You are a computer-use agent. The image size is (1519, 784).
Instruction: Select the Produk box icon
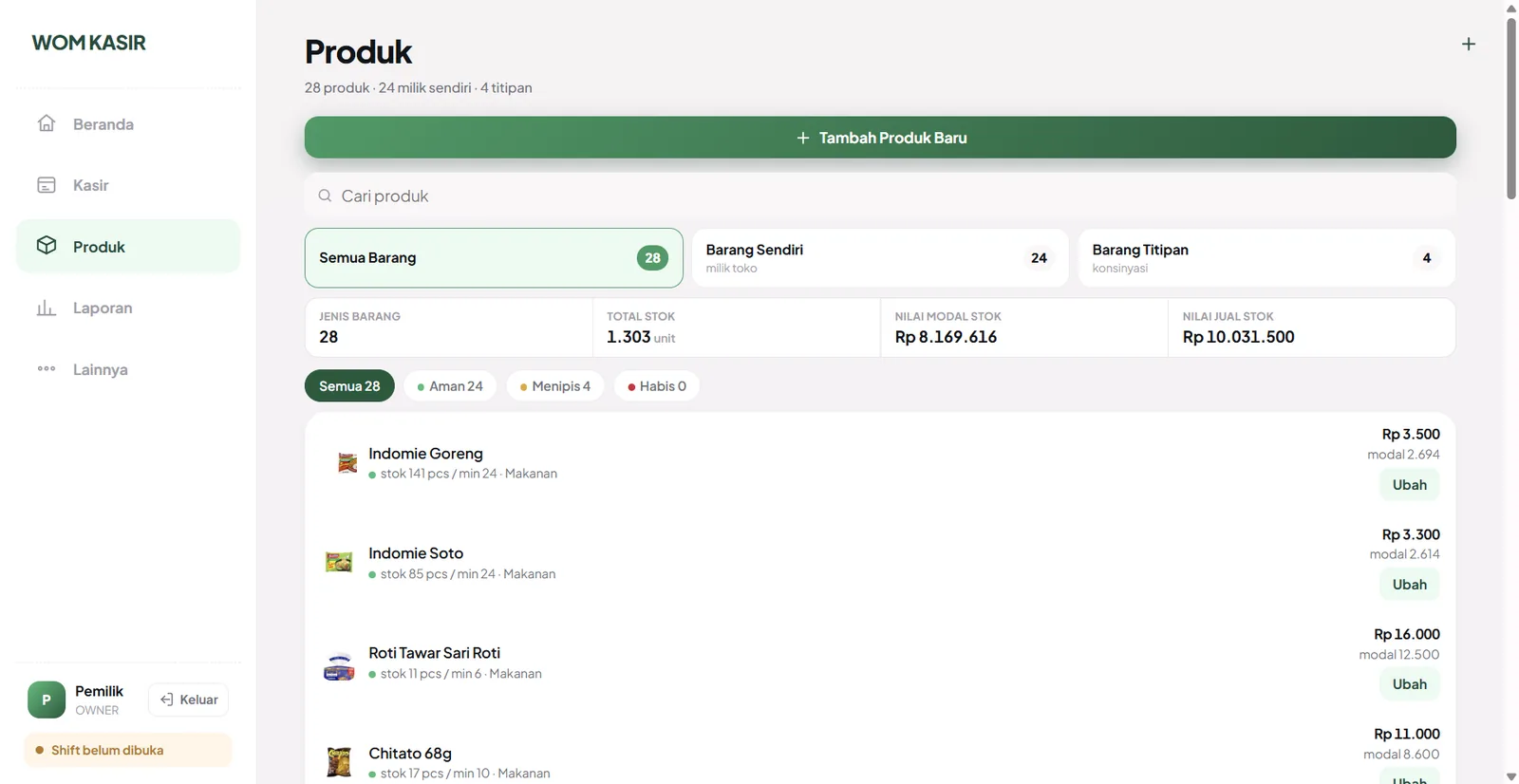pos(47,246)
